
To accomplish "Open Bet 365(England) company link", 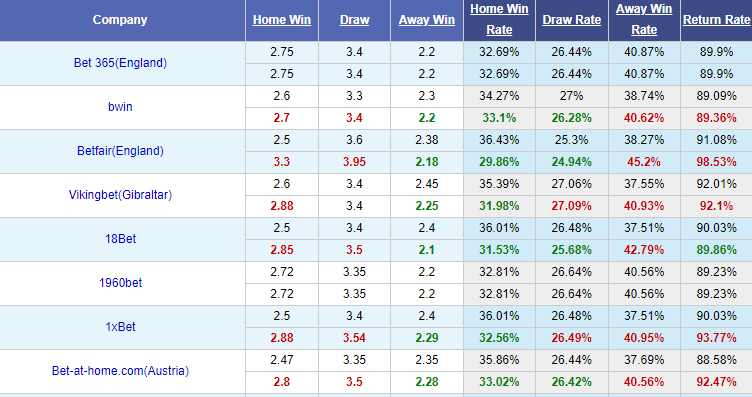I will [120, 63].
